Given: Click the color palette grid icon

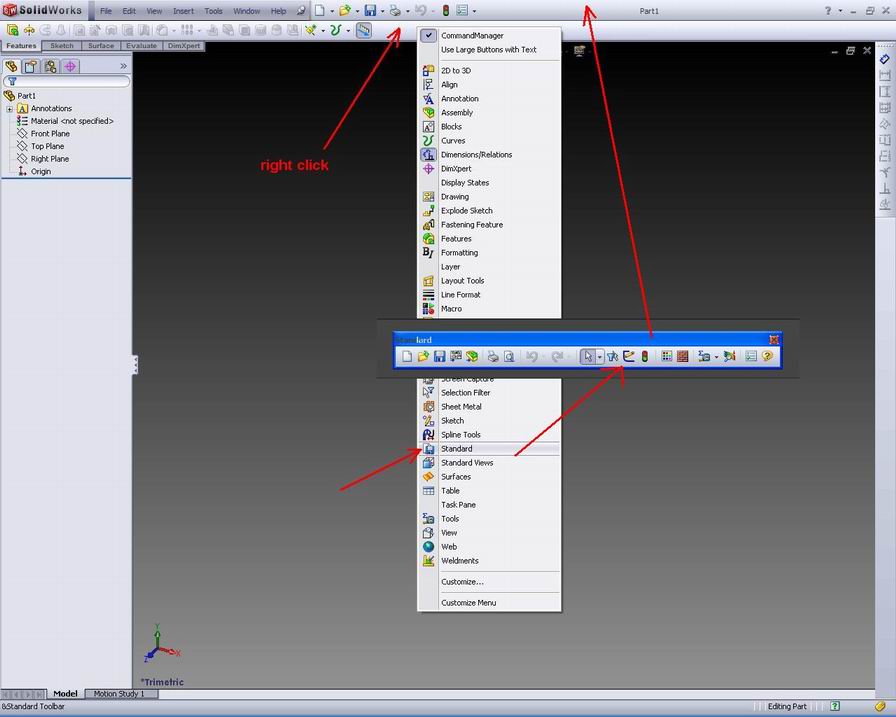Looking at the screenshot, I should (667, 355).
